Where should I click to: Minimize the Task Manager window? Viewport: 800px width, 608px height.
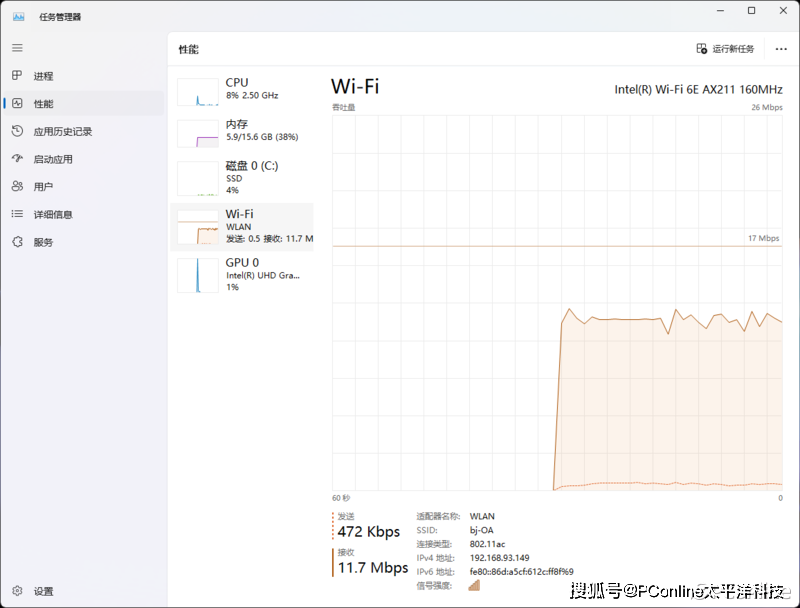[x=720, y=10]
